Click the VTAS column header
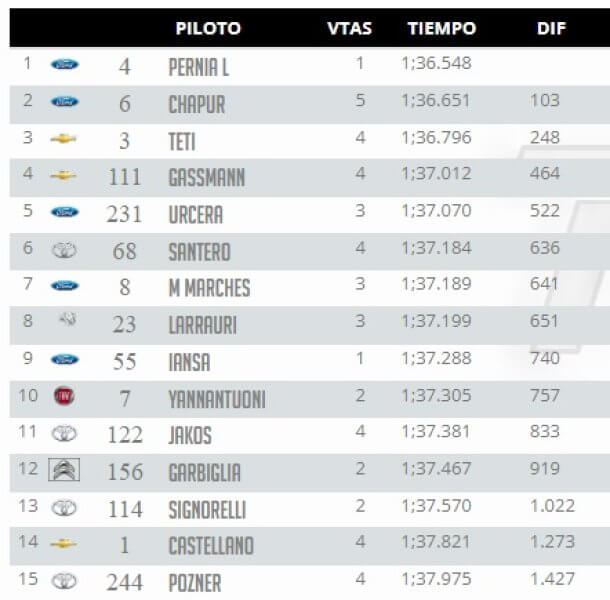Screen dimensions: 610x600 coord(349,28)
